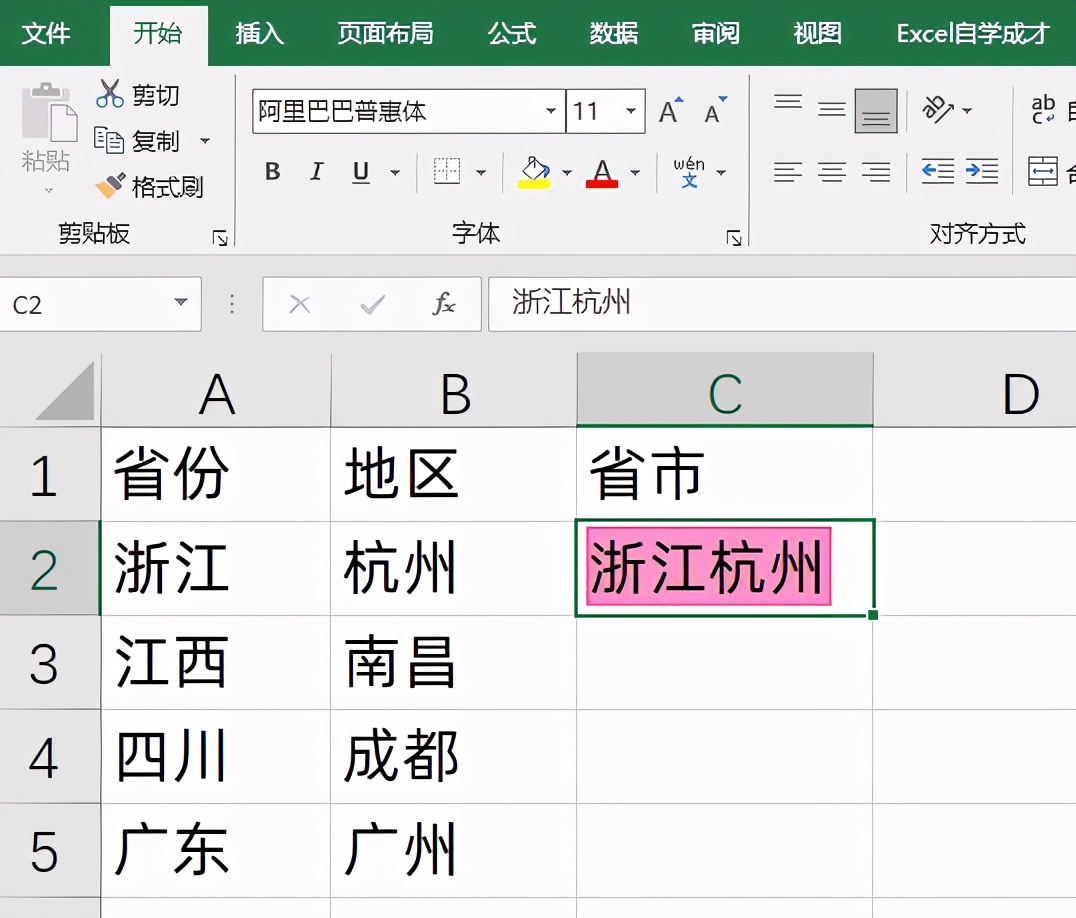
Task: Switch to the 审阅 (Review) tab
Action: (x=716, y=33)
